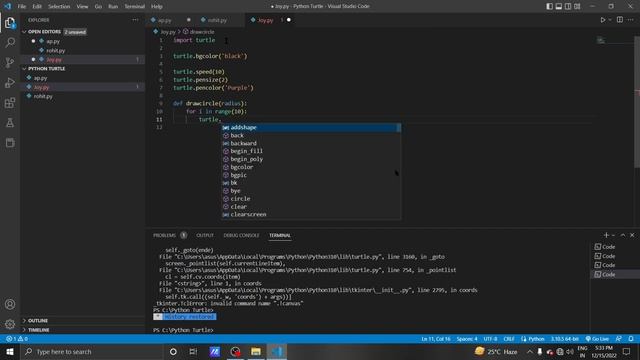The image size is (640, 360).
Task: Open the Run and Debug view
Action: 10,82
